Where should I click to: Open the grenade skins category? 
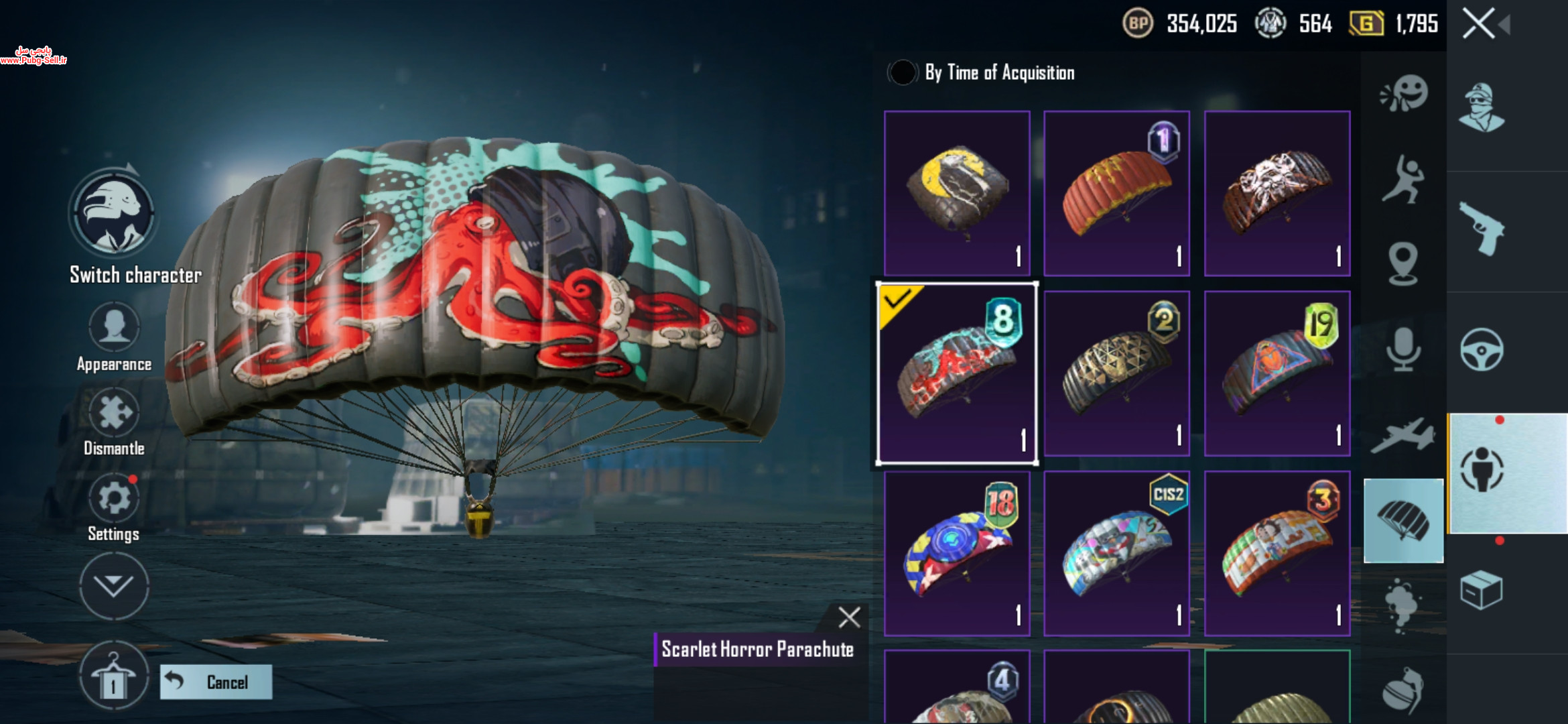pyautogui.click(x=1402, y=690)
